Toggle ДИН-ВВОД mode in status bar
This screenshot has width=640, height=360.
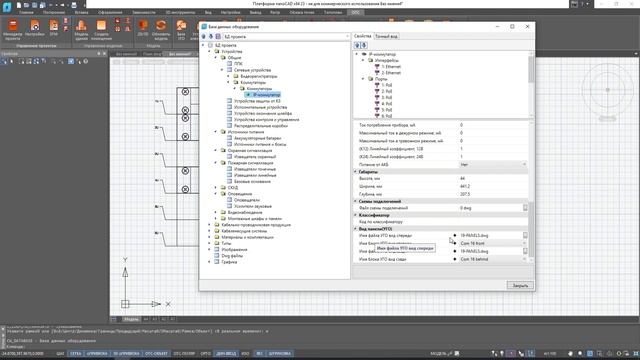[x=226, y=353]
